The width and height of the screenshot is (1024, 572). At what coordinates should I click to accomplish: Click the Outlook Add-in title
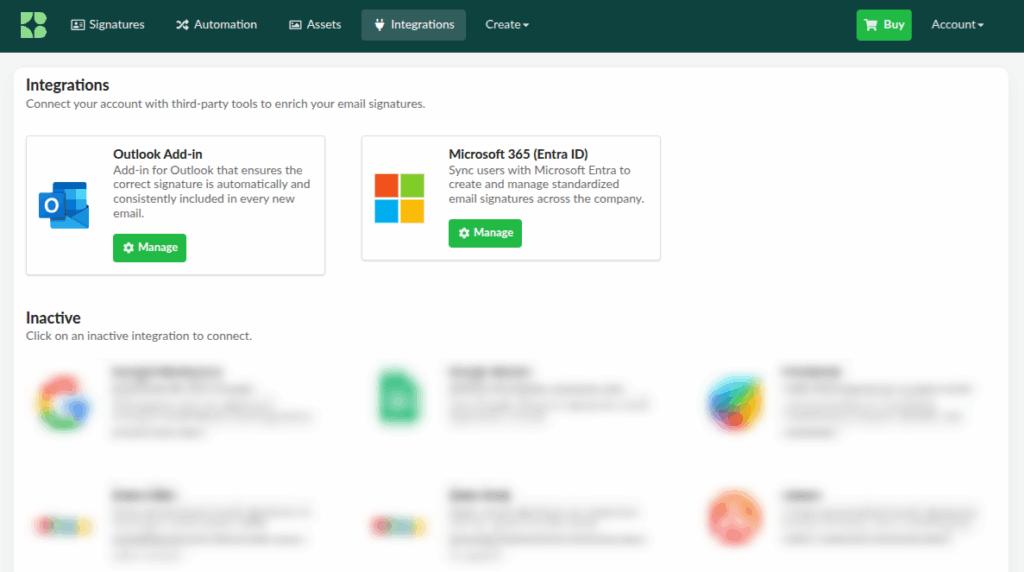157,154
